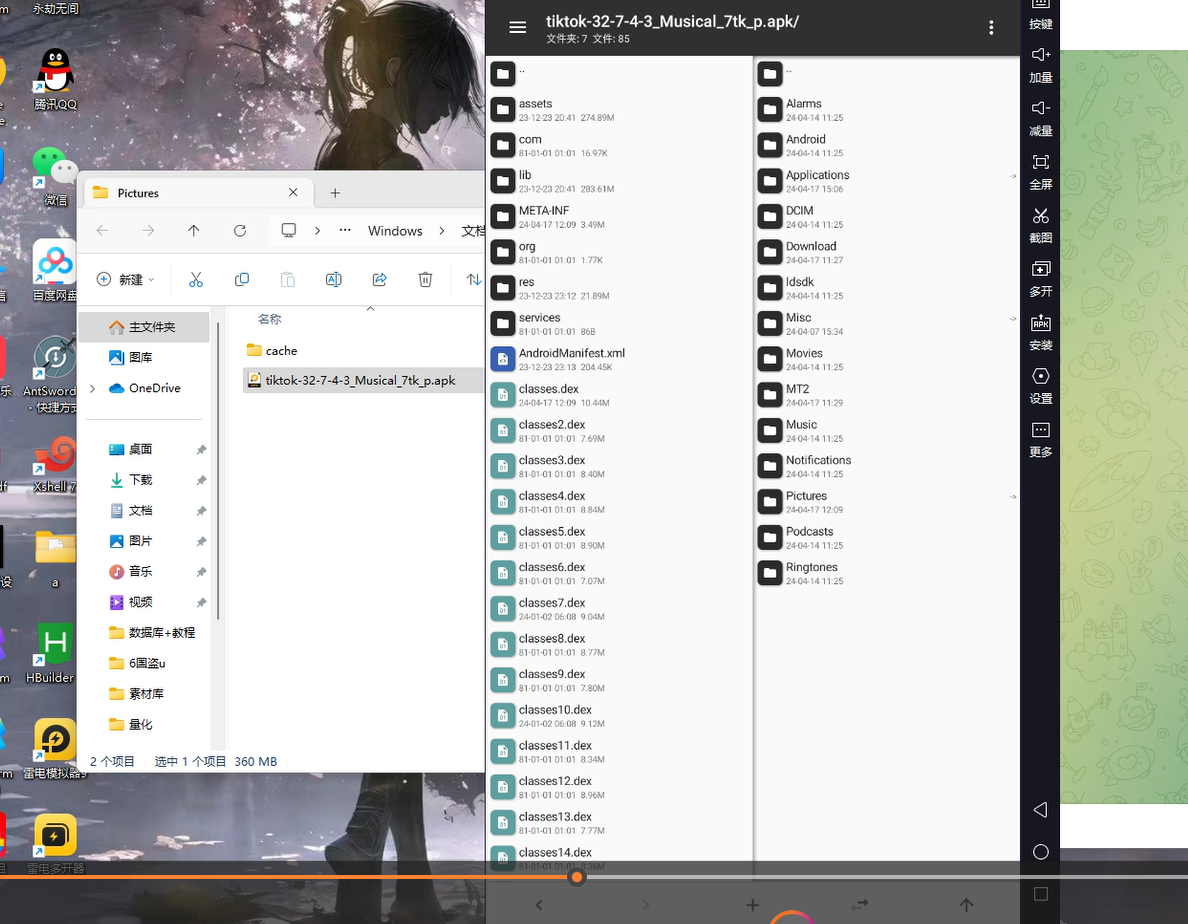Tap the parent directory '..' in left pane
1188x924 pixels.
tap(620, 73)
